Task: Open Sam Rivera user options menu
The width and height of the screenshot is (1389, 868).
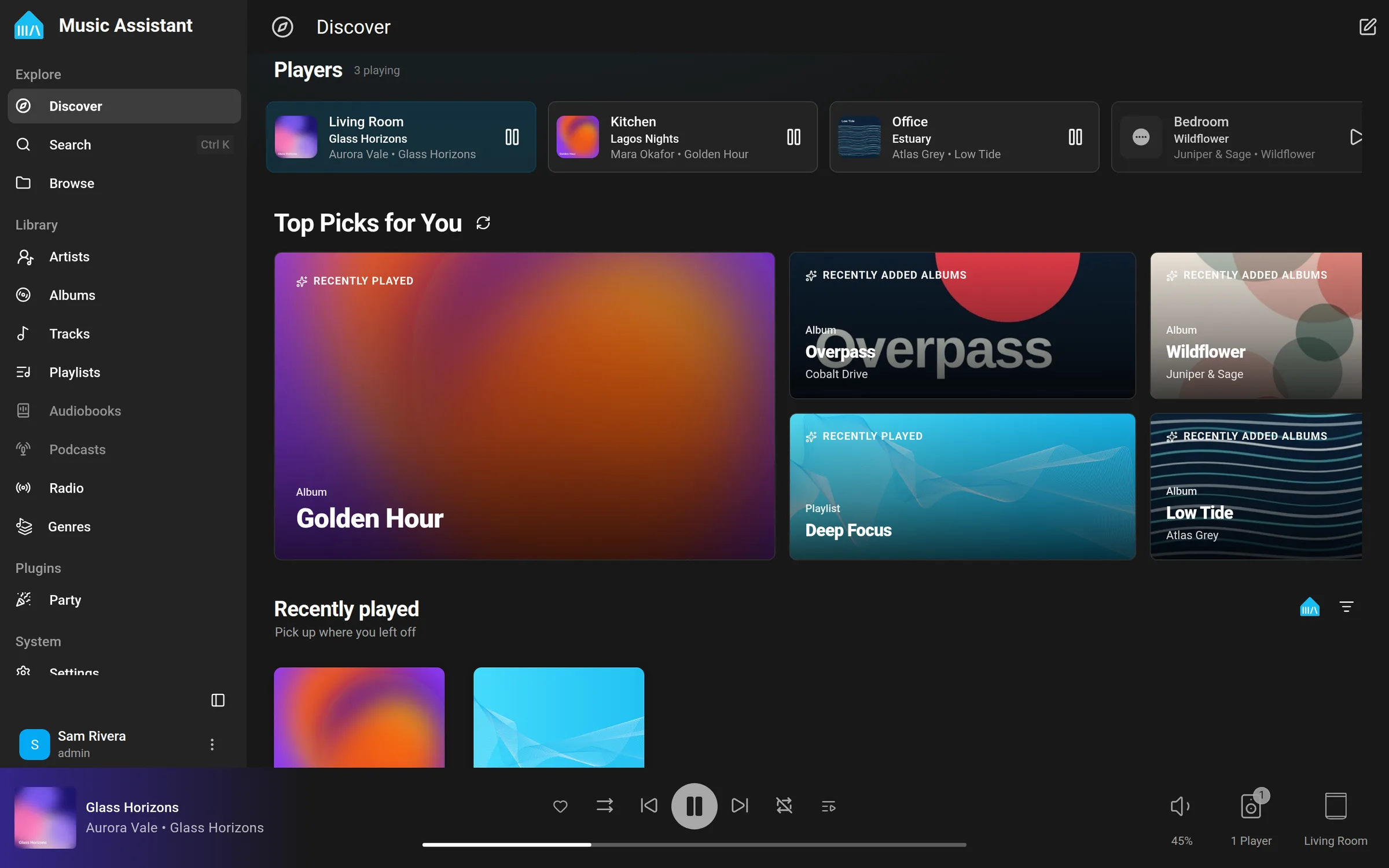Action: pyautogui.click(x=212, y=744)
